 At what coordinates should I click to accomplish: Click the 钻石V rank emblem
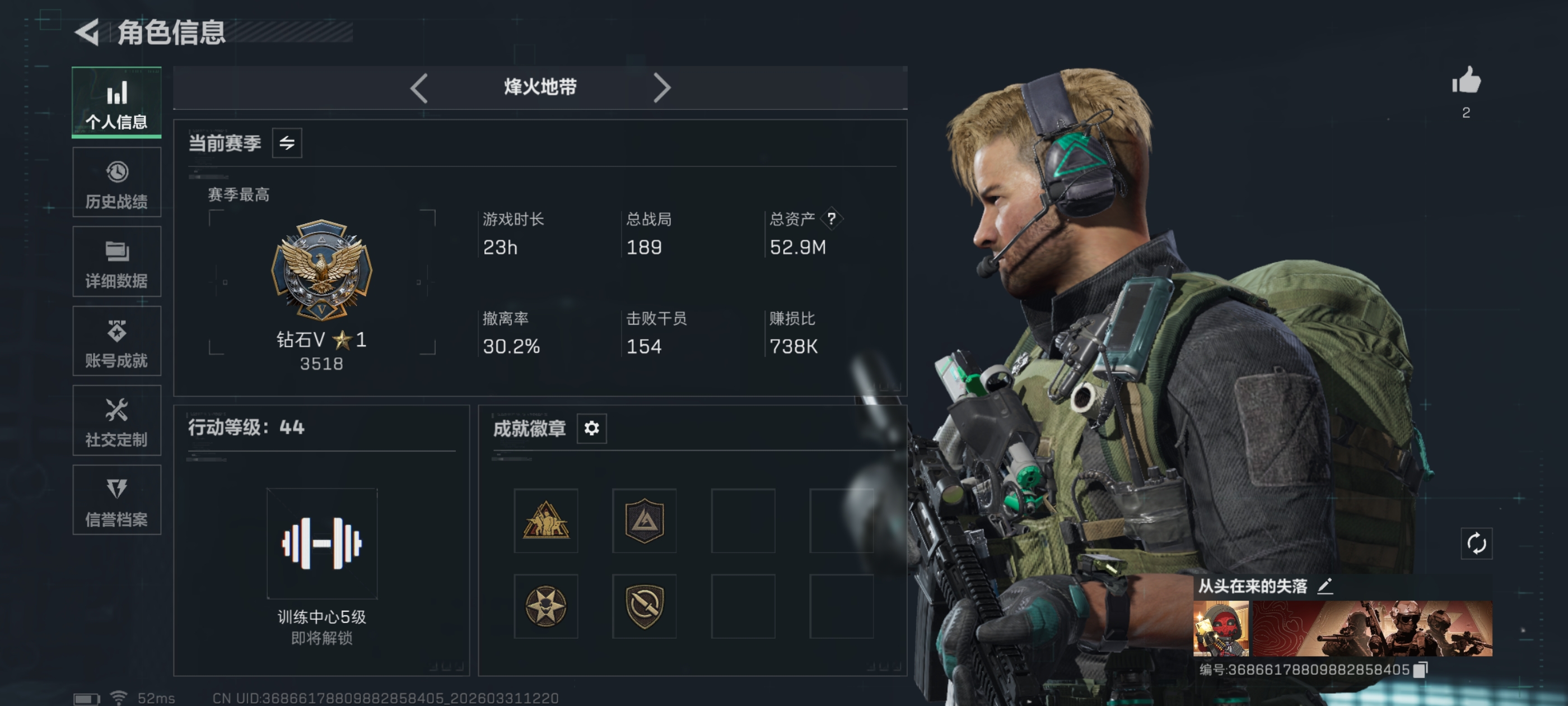(x=321, y=270)
